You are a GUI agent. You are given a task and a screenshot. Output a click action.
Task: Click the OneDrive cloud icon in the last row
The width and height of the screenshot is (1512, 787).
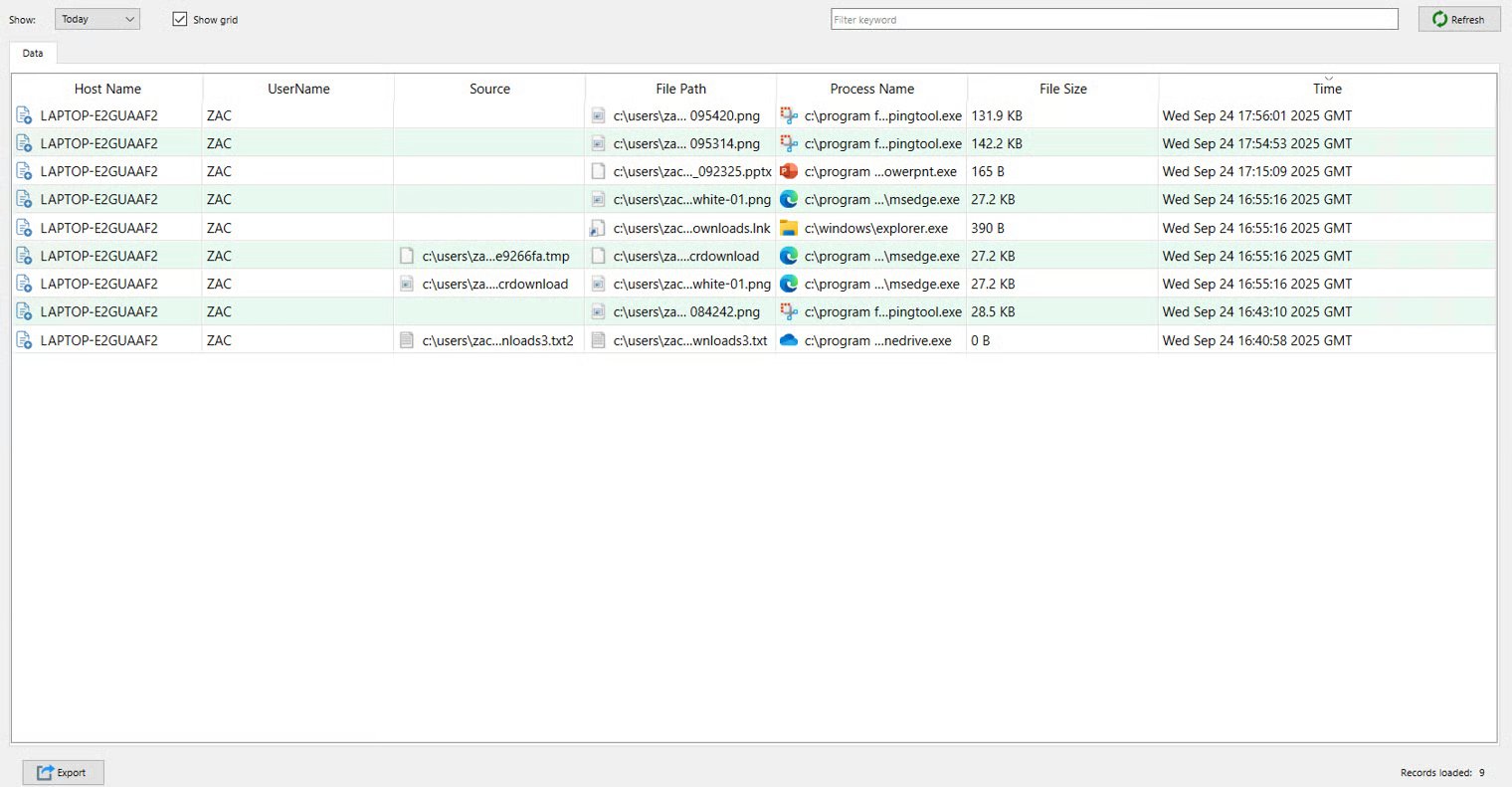tap(789, 340)
